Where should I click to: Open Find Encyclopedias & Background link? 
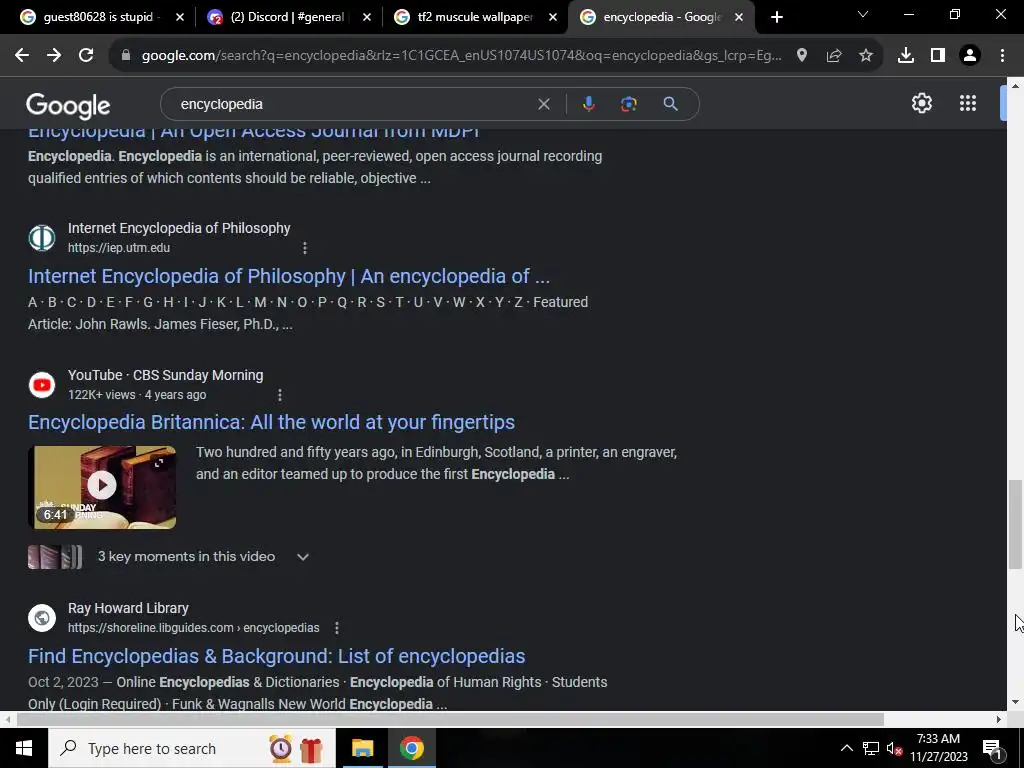[276, 656]
